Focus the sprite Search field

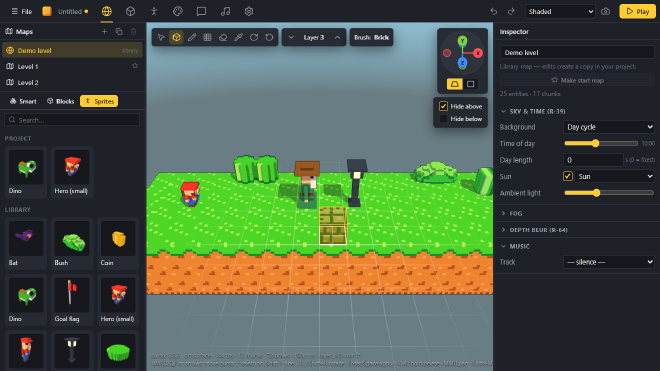point(72,120)
